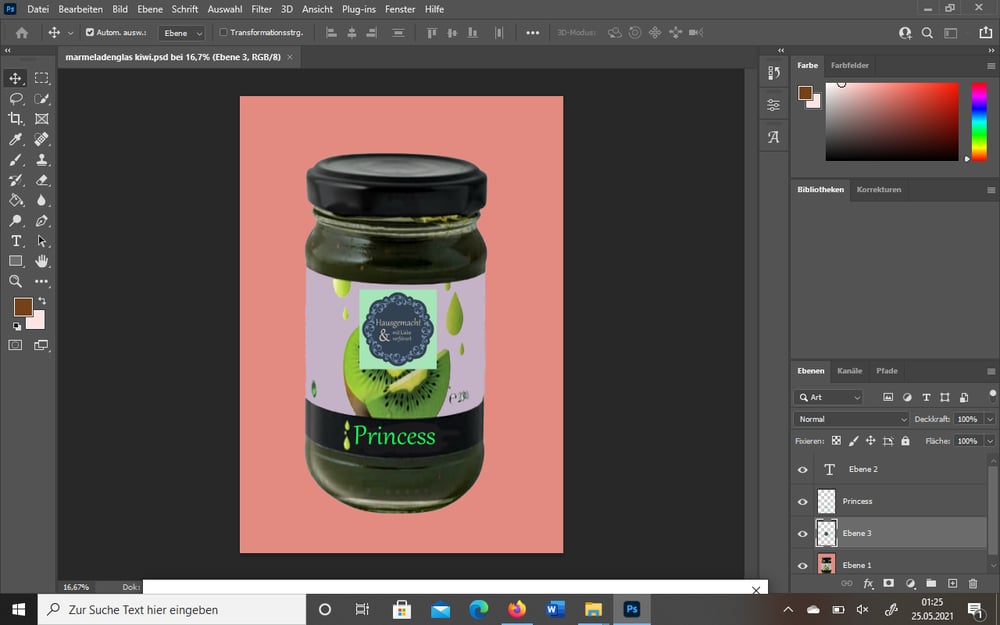Toggle Quick Mask mode
The image size is (1000, 625).
15,345
